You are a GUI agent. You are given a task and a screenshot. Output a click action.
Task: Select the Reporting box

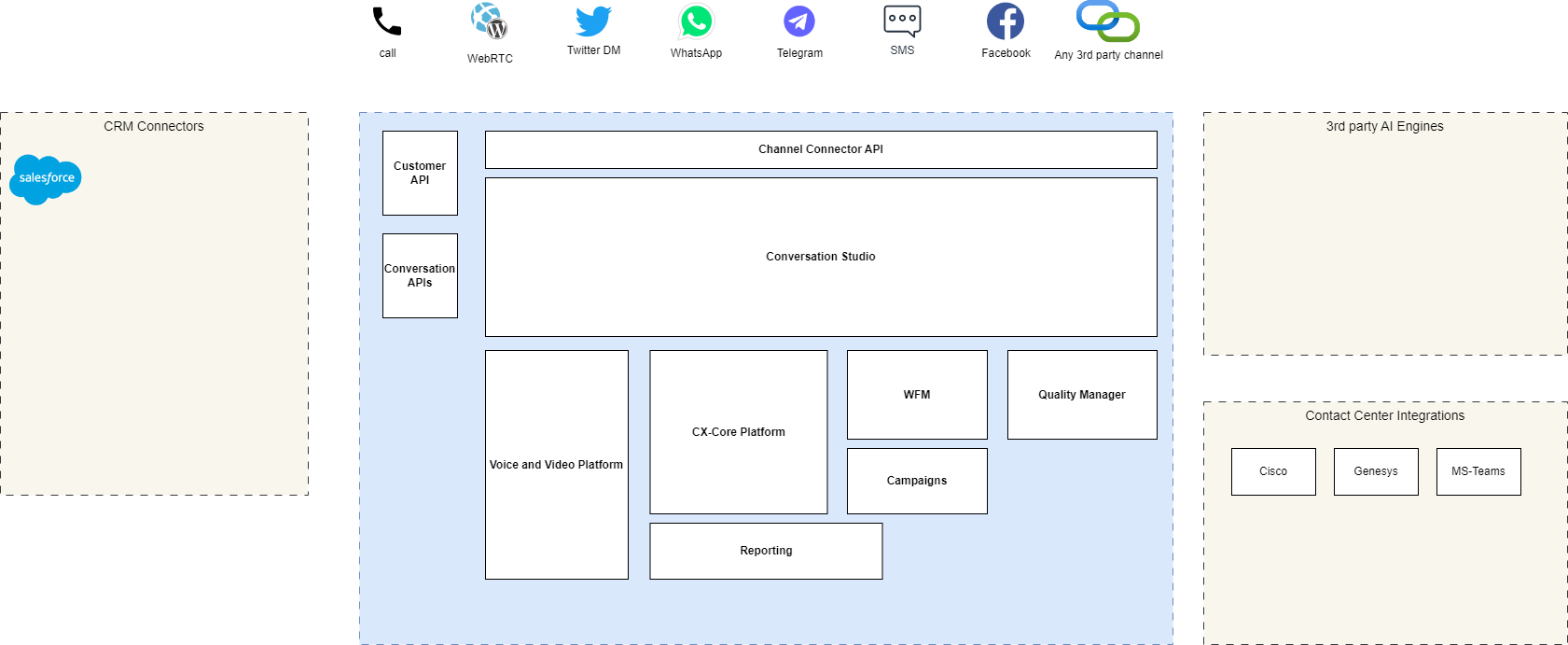(x=766, y=551)
